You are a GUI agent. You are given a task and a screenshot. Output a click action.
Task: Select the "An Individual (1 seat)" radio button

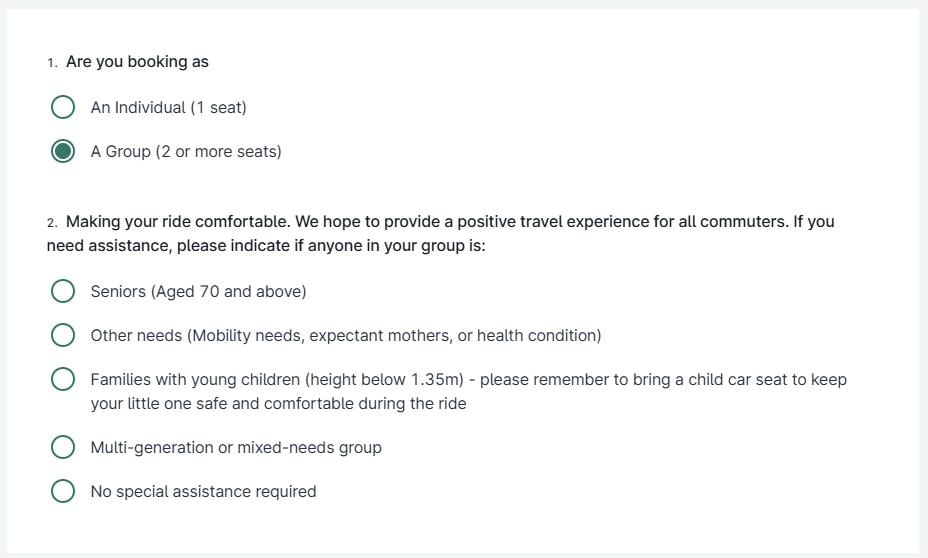63,107
